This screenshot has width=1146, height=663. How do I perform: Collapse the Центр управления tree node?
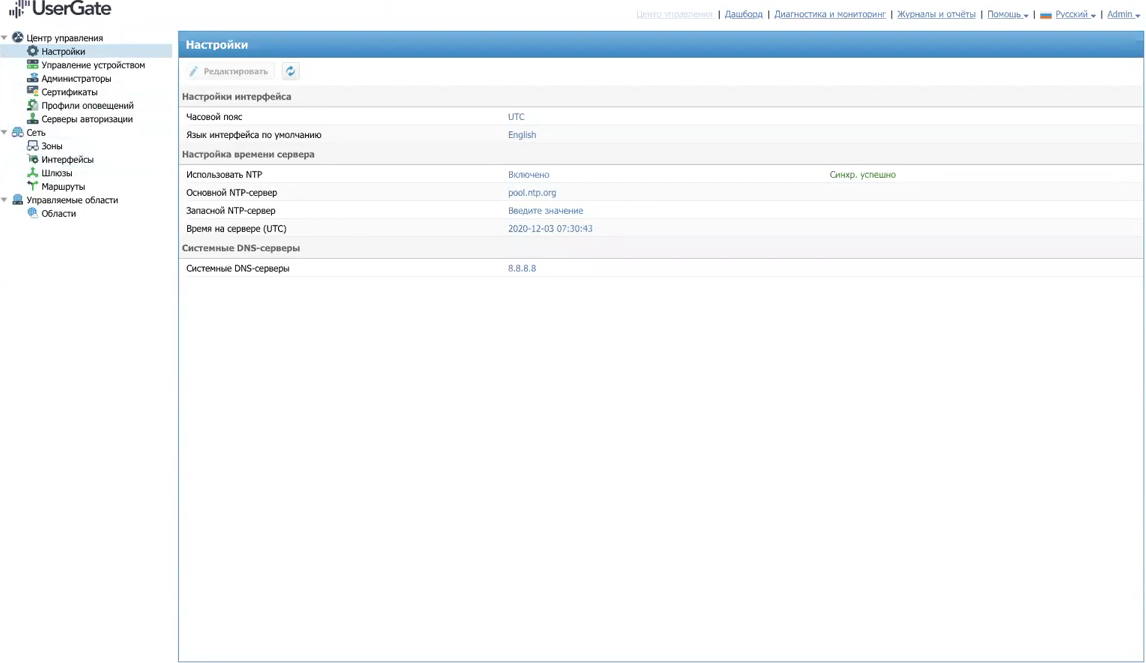(x=4, y=37)
